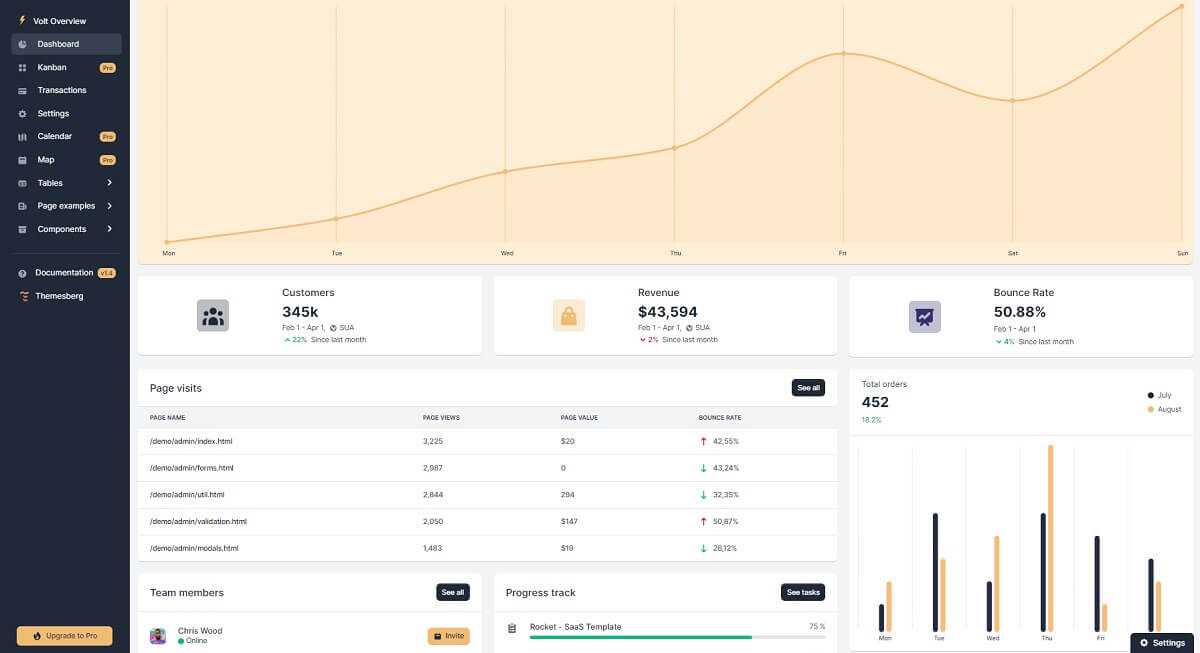Open the Settings sidebar menu item
This screenshot has height=653, width=1200.
[66, 113]
